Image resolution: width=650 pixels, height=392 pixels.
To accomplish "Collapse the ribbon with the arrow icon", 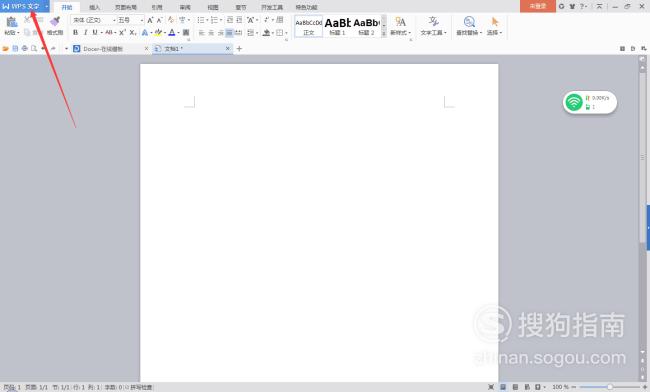I will 600,6.
